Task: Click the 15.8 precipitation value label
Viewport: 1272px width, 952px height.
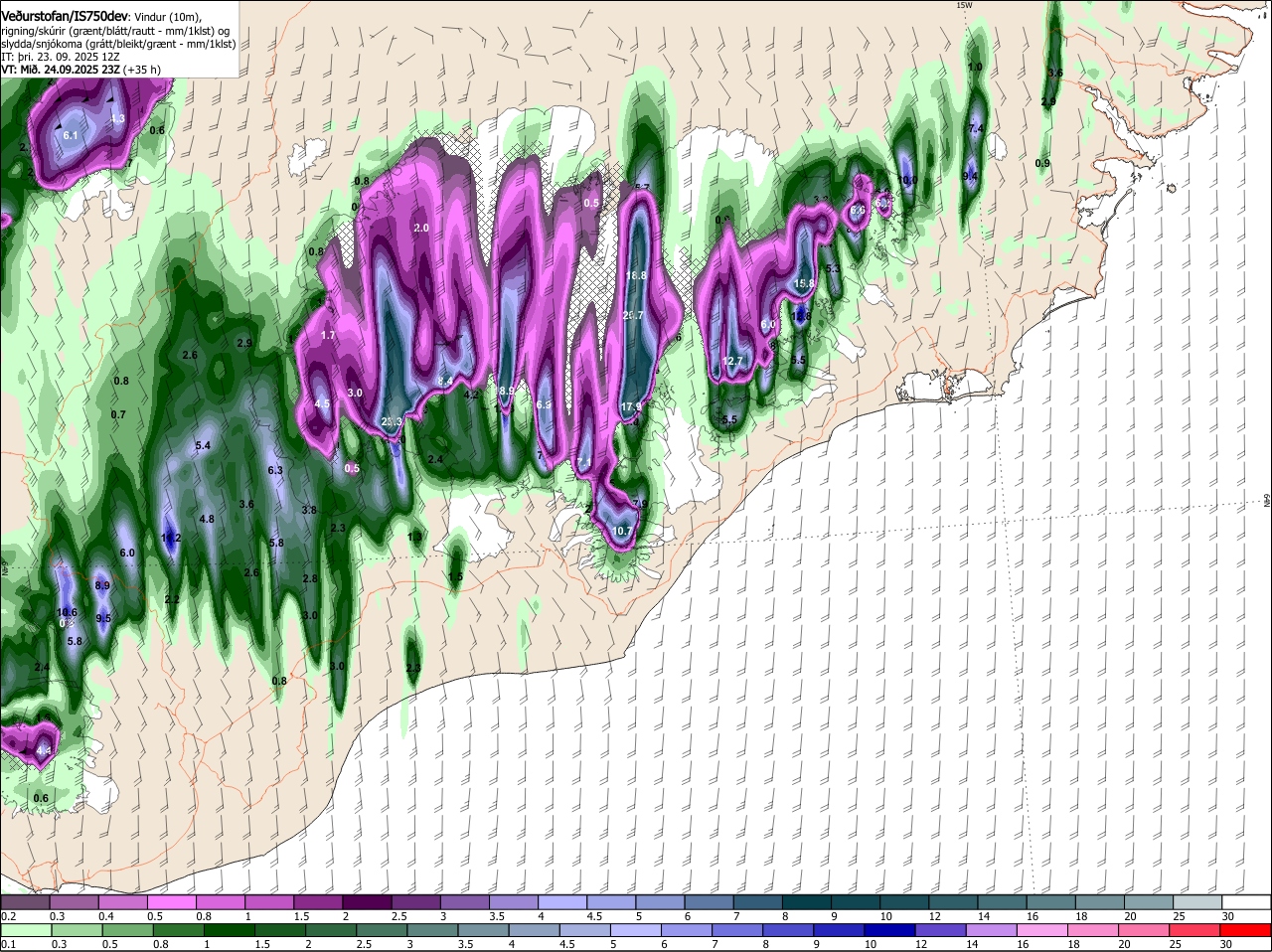Action: pos(804,283)
